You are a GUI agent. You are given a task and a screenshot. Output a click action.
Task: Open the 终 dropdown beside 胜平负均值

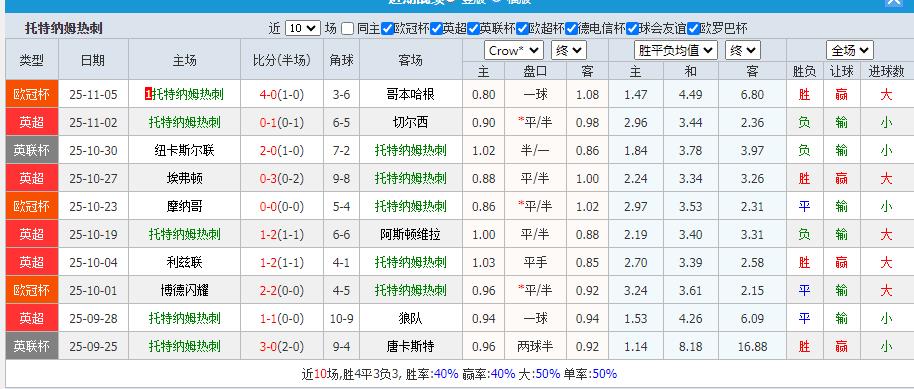(743, 51)
